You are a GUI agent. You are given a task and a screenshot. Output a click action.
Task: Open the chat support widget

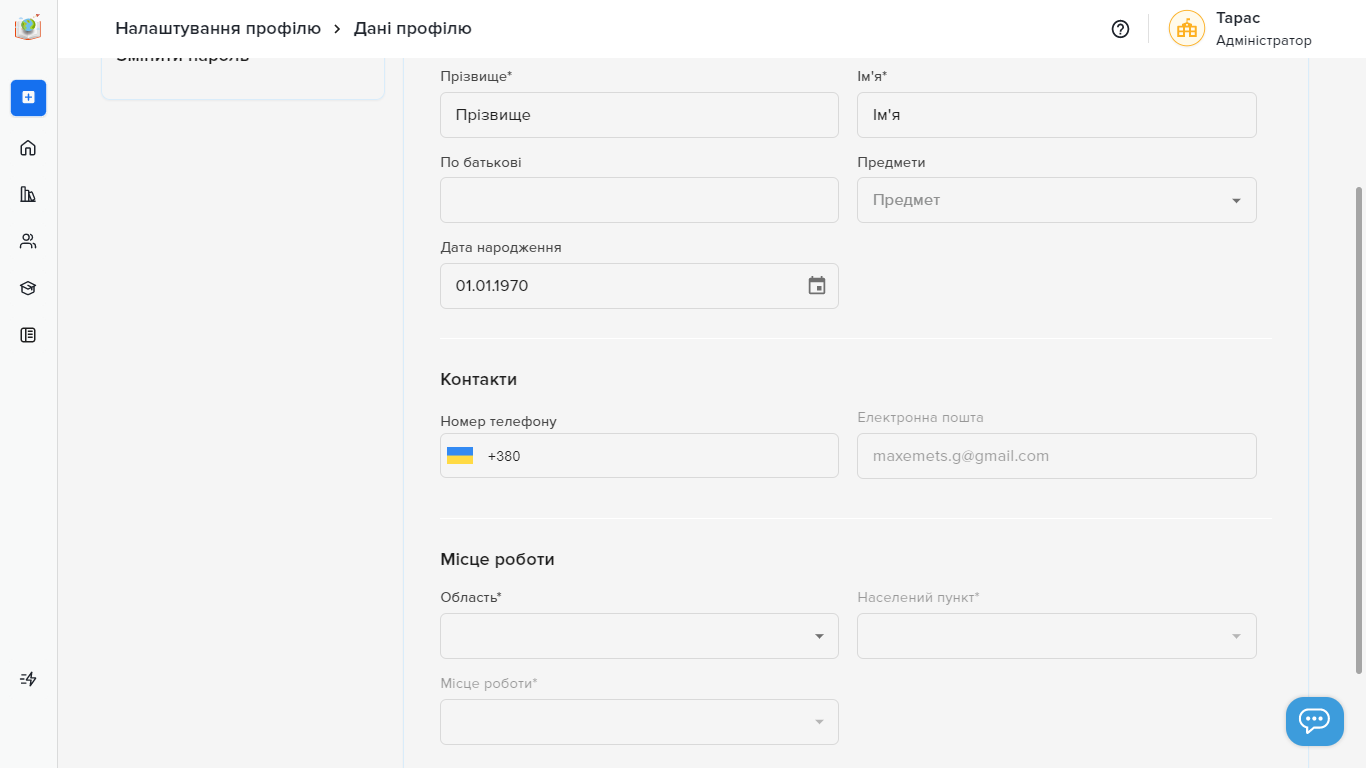click(1314, 720)
